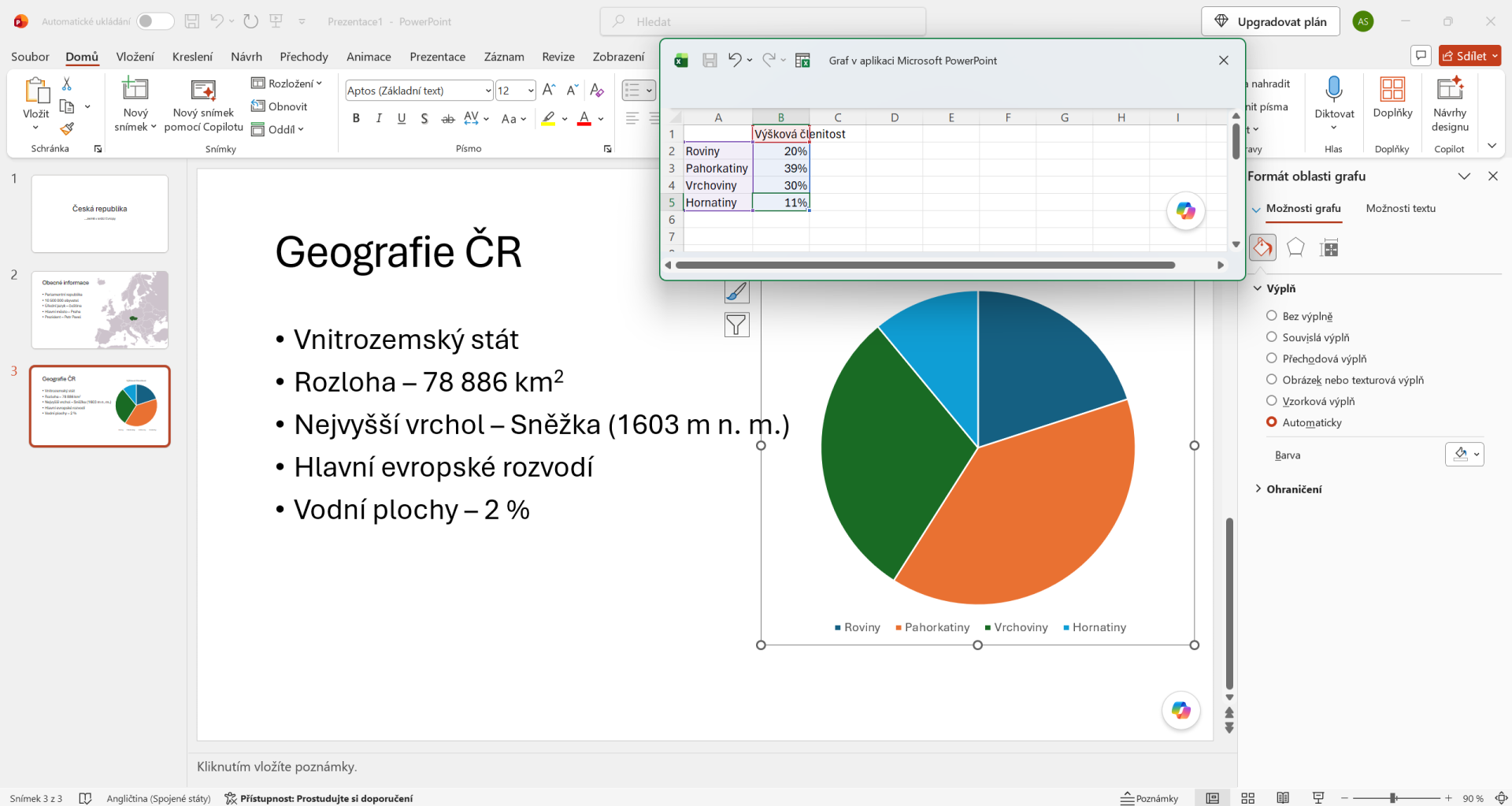
Task: Click the Sdílet share button
Action: click(x=1469, y=56)
